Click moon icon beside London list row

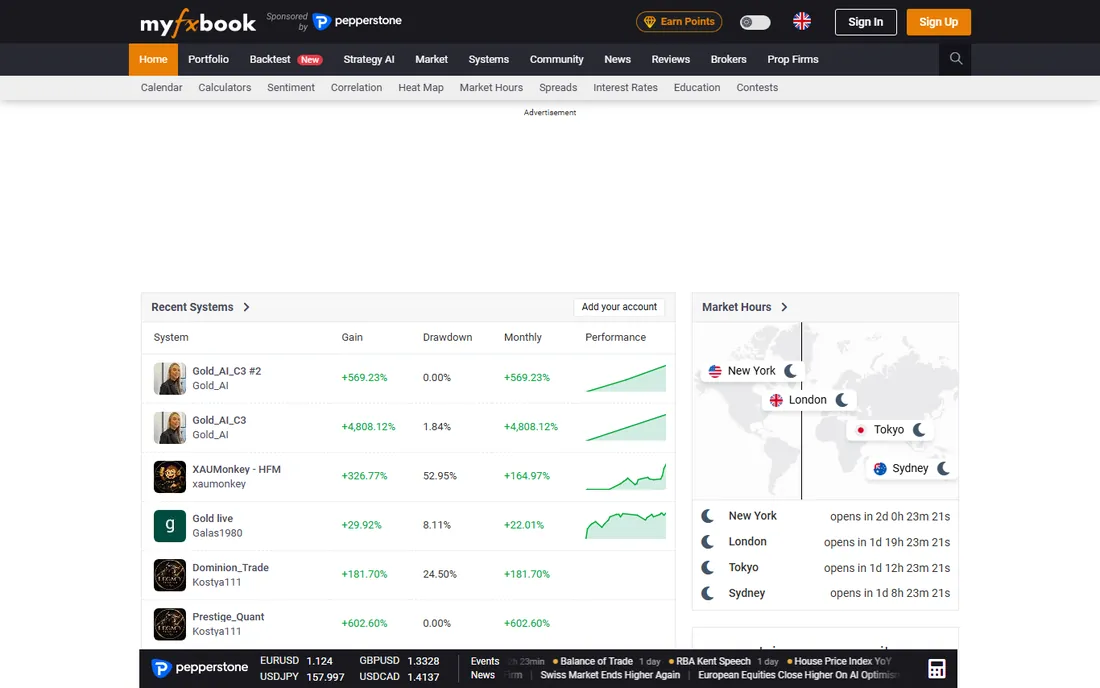(x=708, y=542)
